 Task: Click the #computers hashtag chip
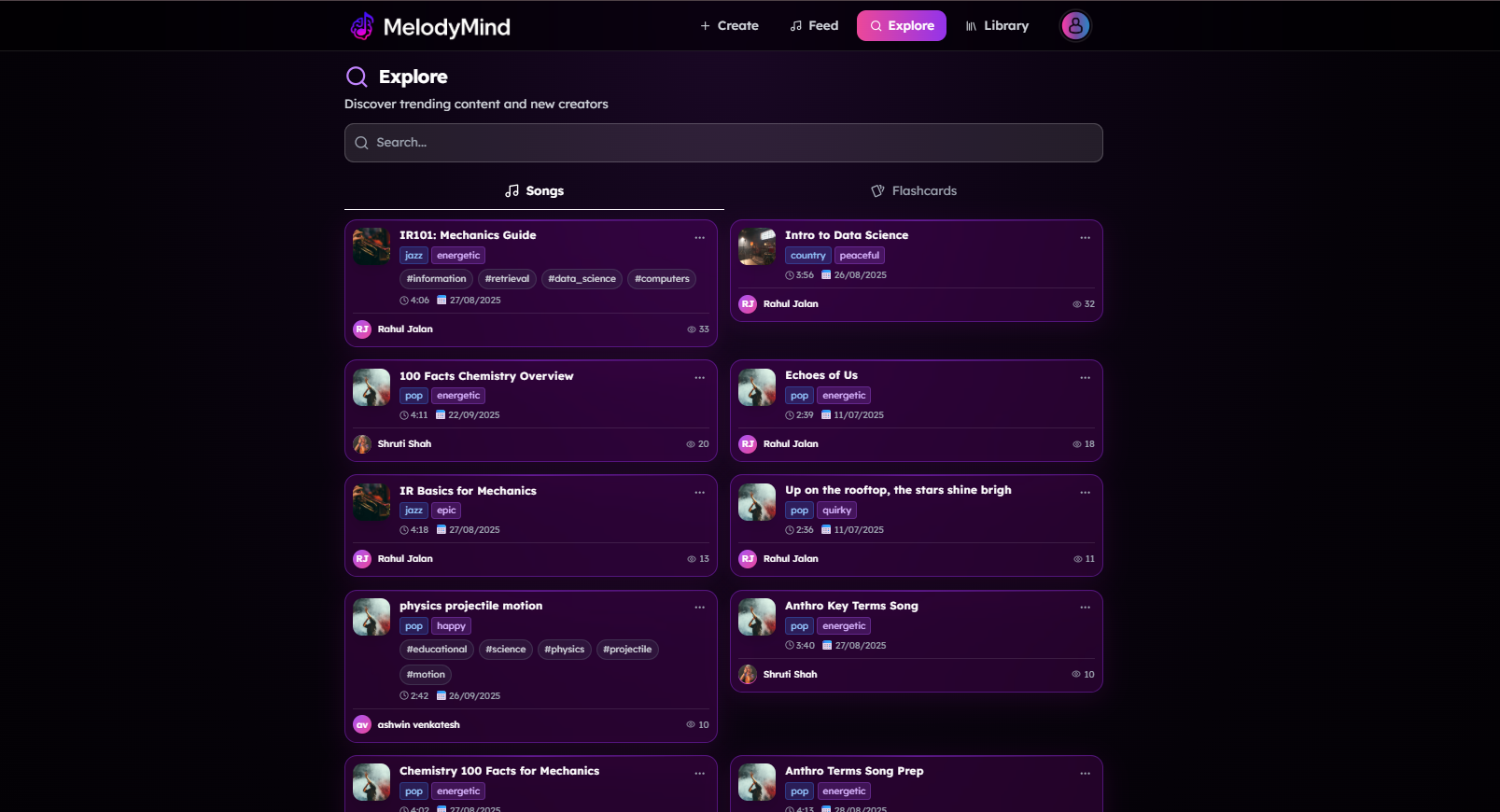pos(662,279)
